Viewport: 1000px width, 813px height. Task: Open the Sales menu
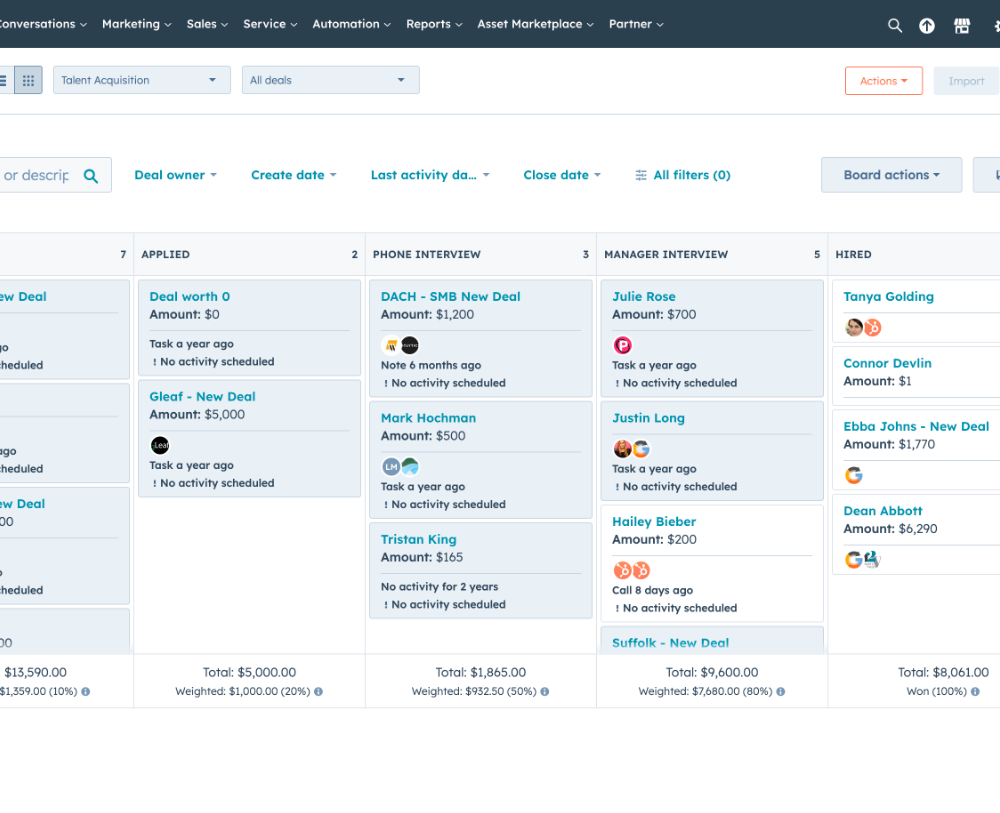click(207, 24)
